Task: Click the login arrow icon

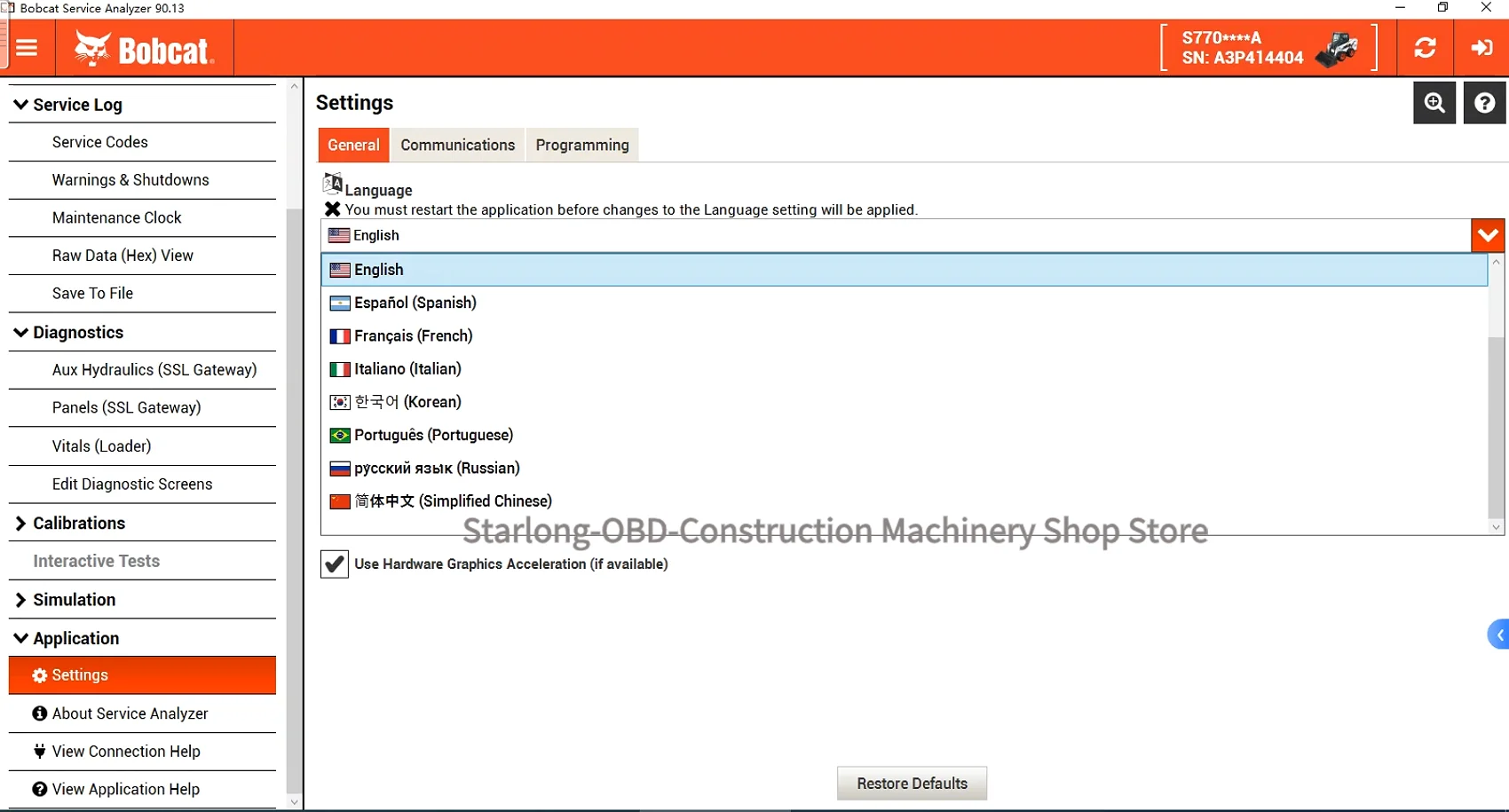Action: point(1482,48)
